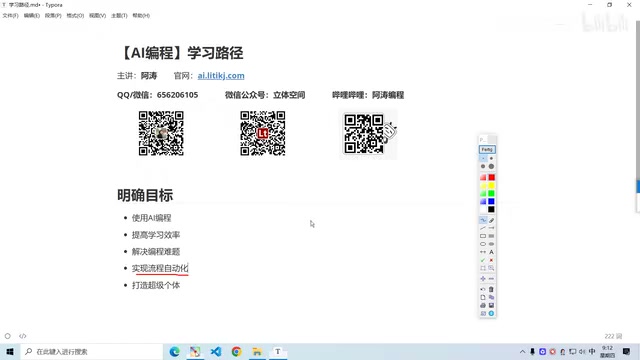Open the 视图(V) menu
This screenshot has width=640, height=360.
[98, 16]
